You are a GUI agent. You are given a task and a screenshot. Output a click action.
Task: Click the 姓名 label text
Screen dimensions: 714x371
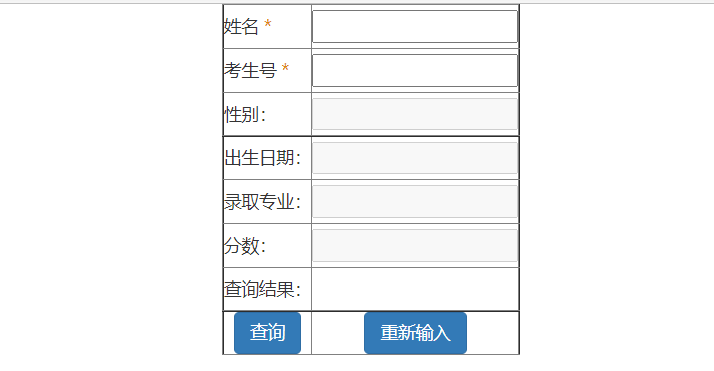click(x=241, y=26)
